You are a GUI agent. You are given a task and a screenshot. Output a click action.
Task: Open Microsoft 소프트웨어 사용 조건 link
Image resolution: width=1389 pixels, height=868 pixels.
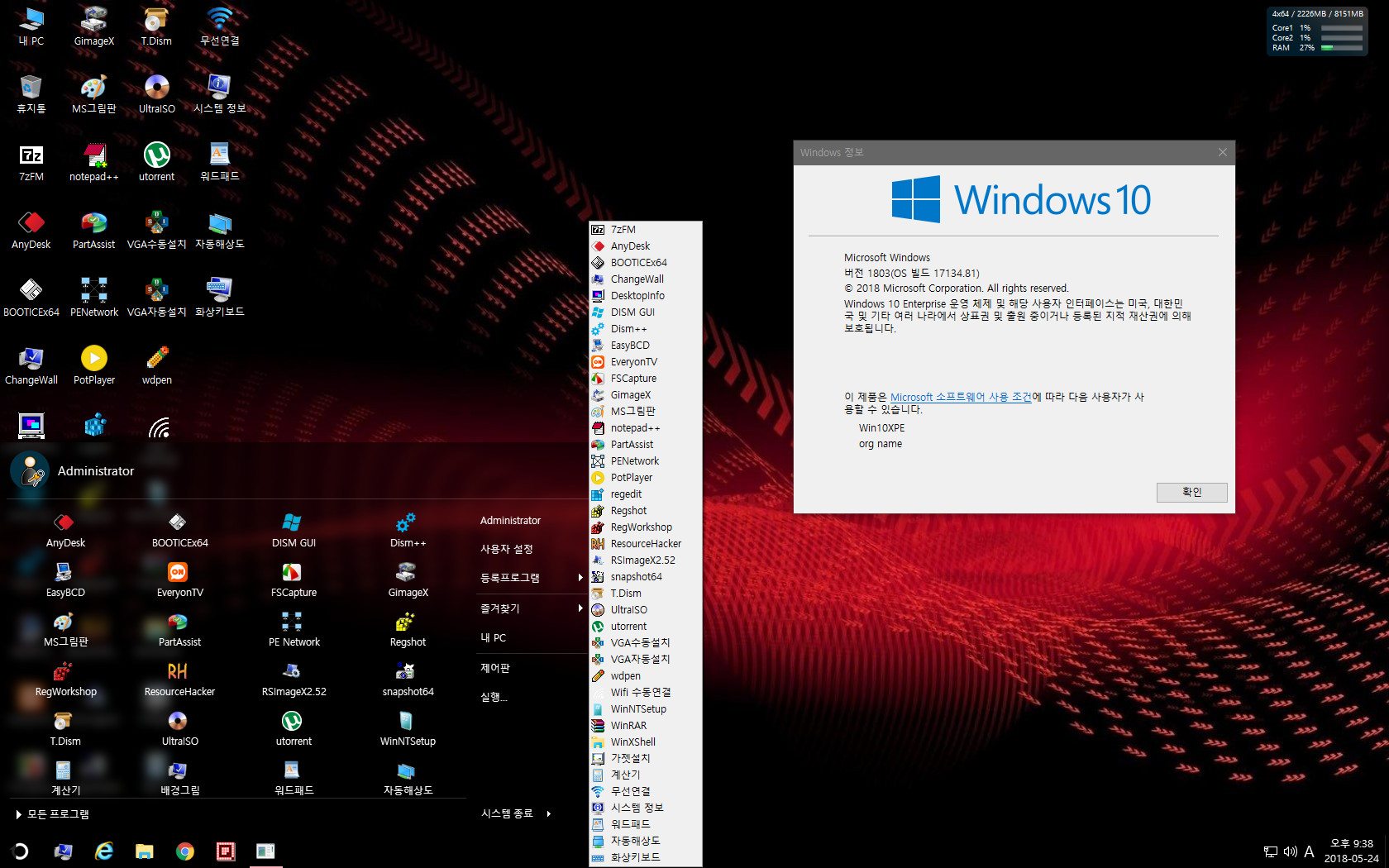[x=961, y=397]
